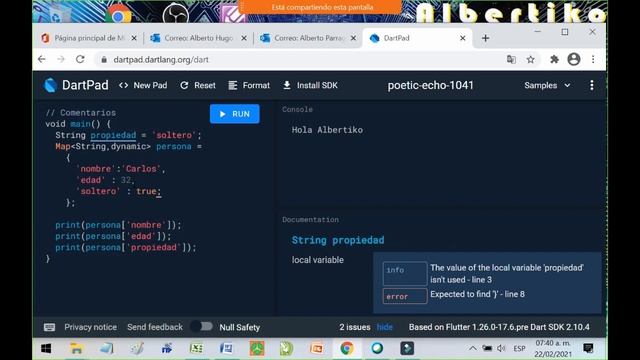
Task: Open DartPad vertical dots menu
Action: [x=591, y=85]
